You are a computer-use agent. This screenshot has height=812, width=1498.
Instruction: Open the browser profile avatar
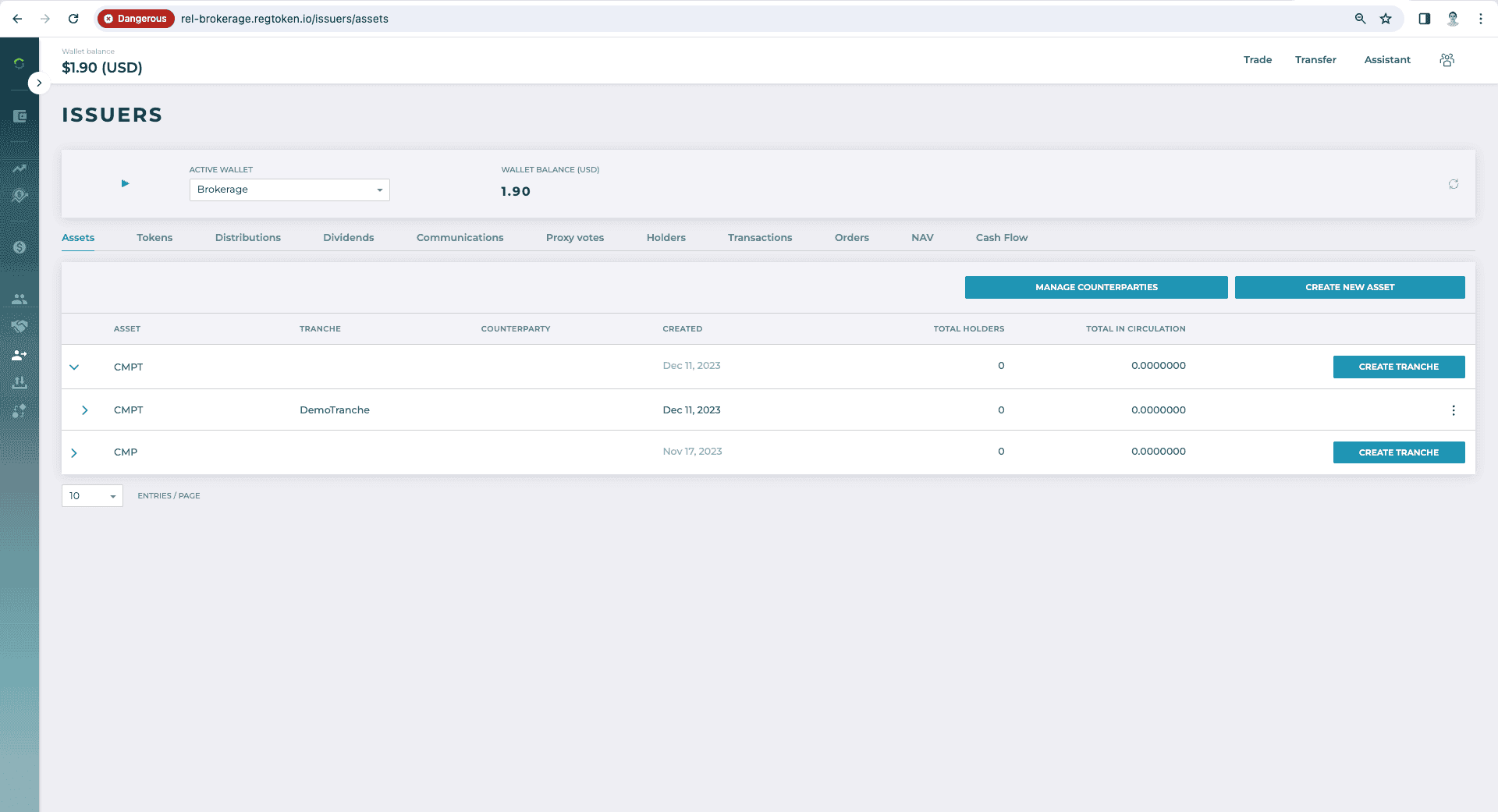1453,19
